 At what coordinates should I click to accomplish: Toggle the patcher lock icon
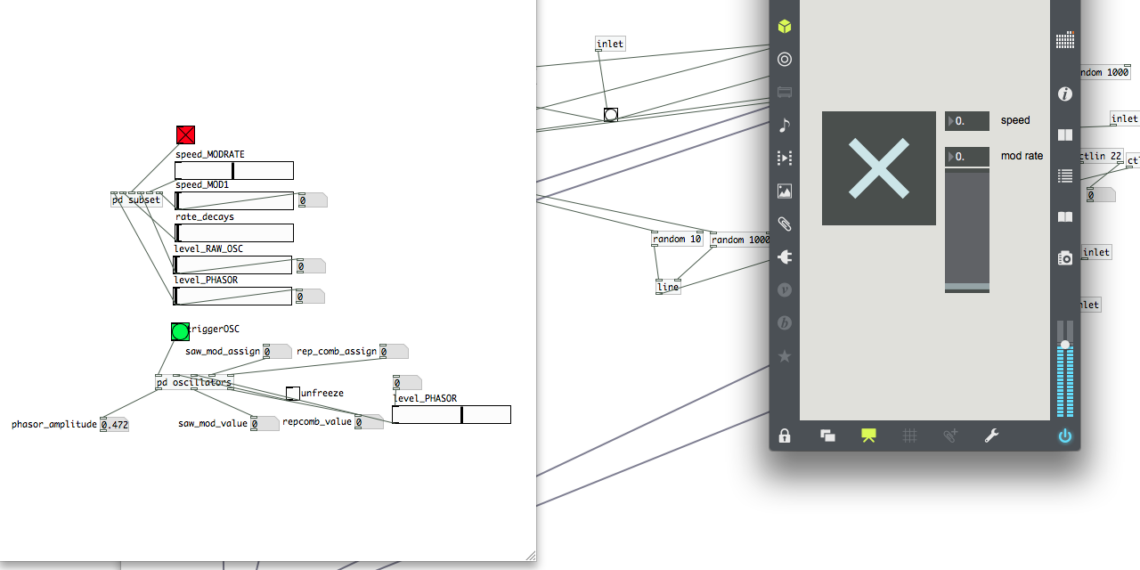pos(785,436)
